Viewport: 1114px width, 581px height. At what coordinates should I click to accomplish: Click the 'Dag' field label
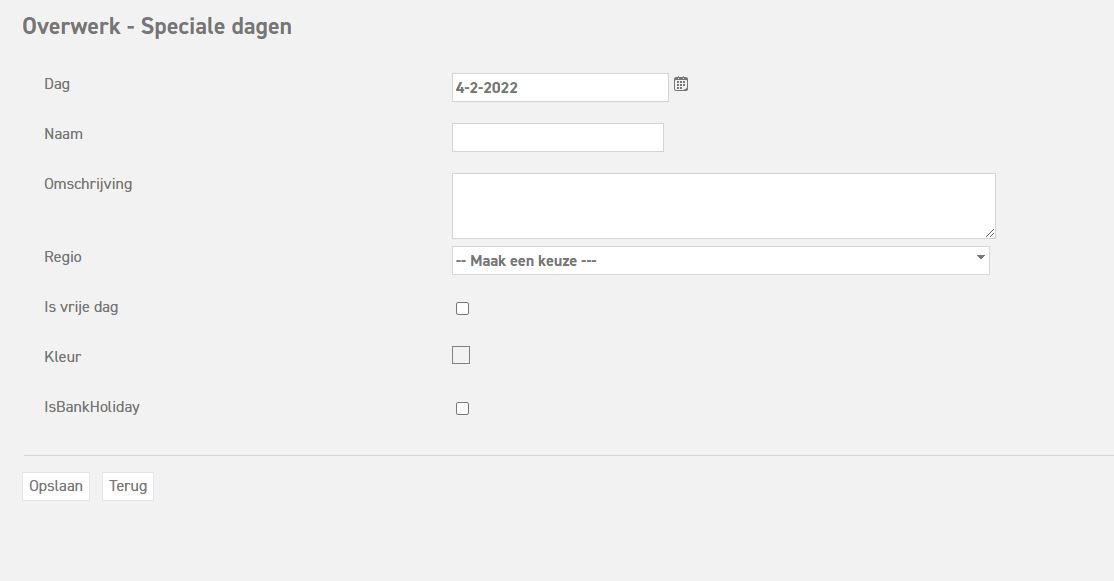point(57,84)
